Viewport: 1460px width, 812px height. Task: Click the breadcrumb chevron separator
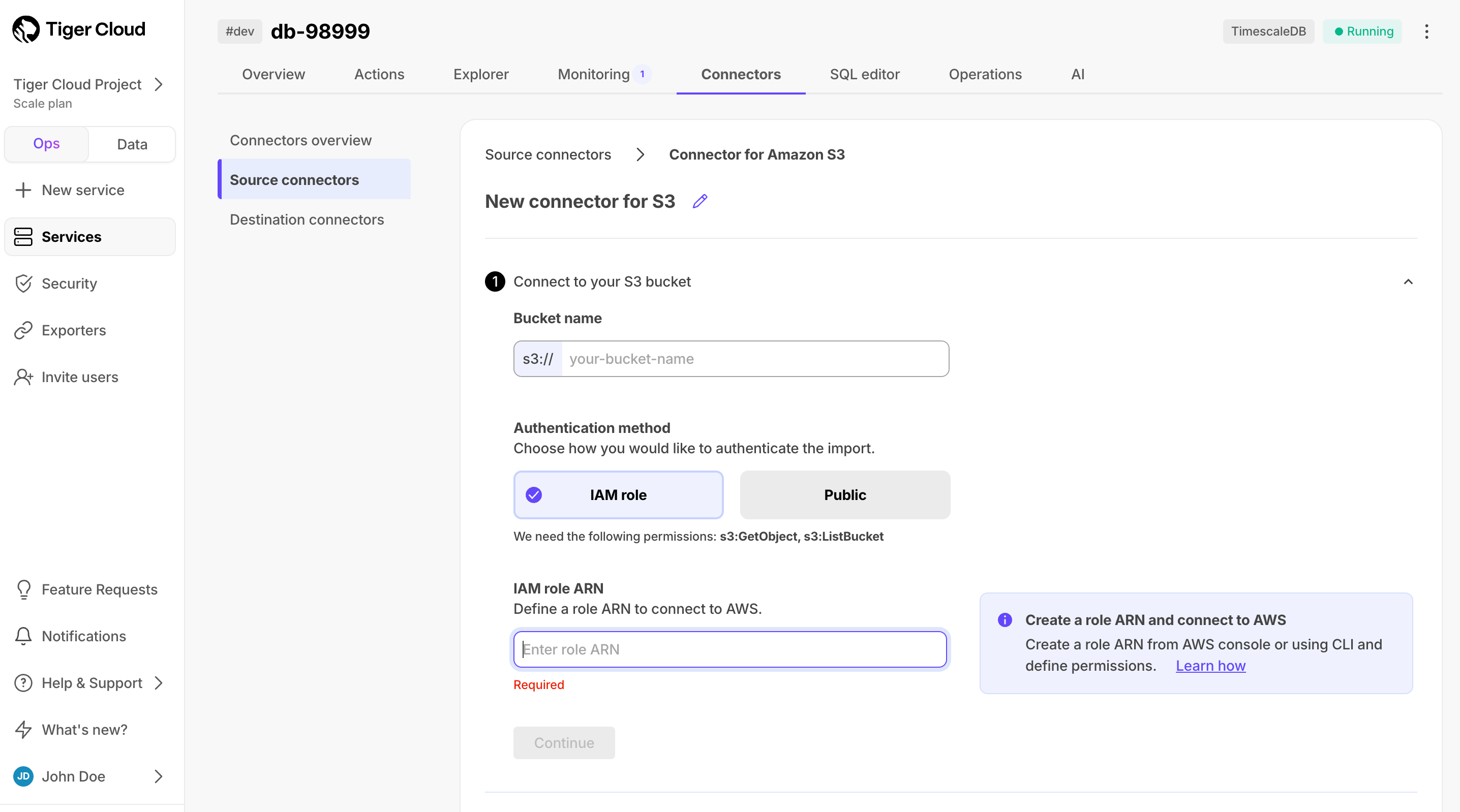click(x=641, y=154)
